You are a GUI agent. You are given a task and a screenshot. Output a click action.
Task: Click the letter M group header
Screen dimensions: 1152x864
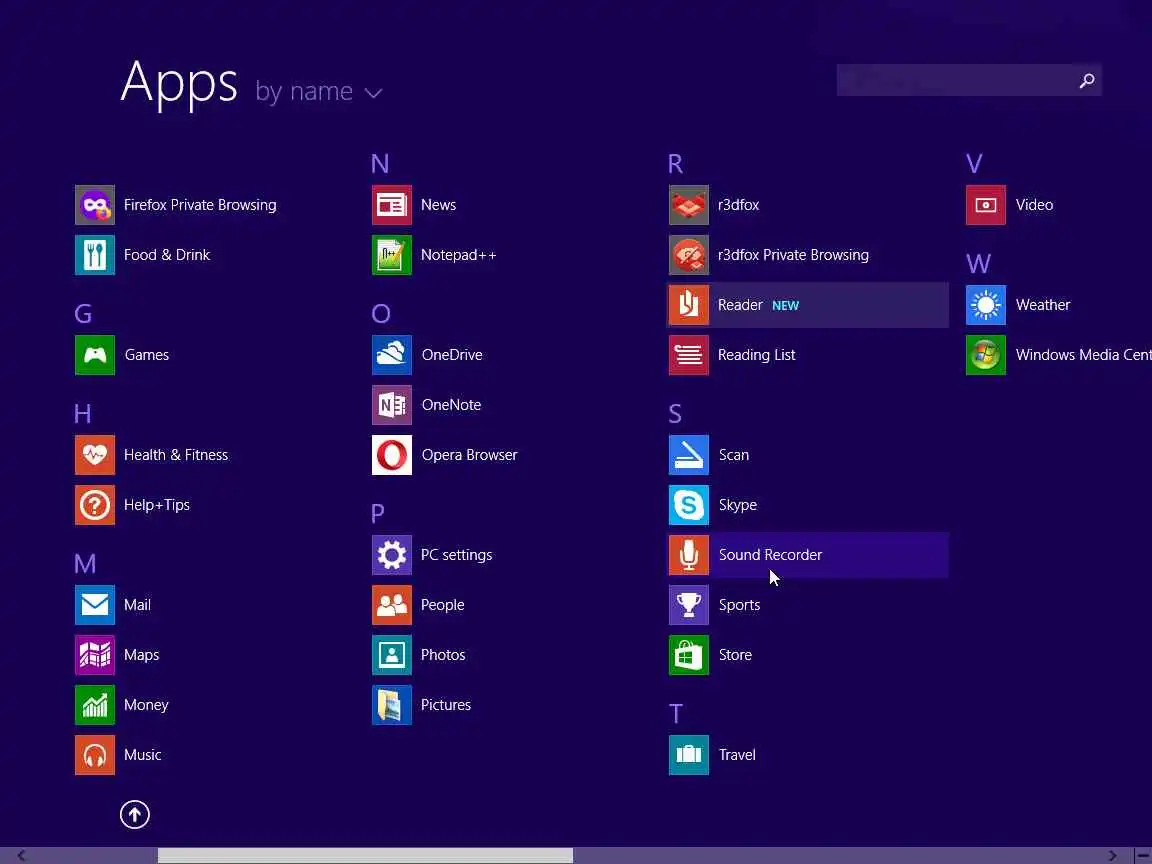(x=85, y=564)
